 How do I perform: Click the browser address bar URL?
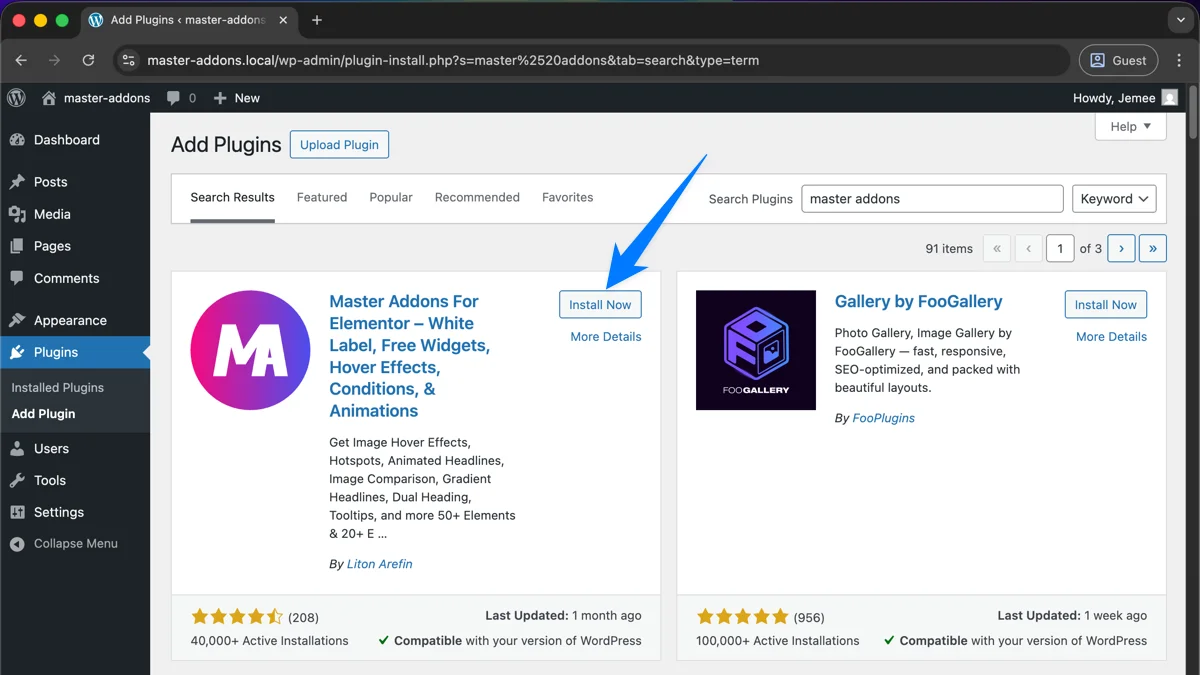(453, 60)
